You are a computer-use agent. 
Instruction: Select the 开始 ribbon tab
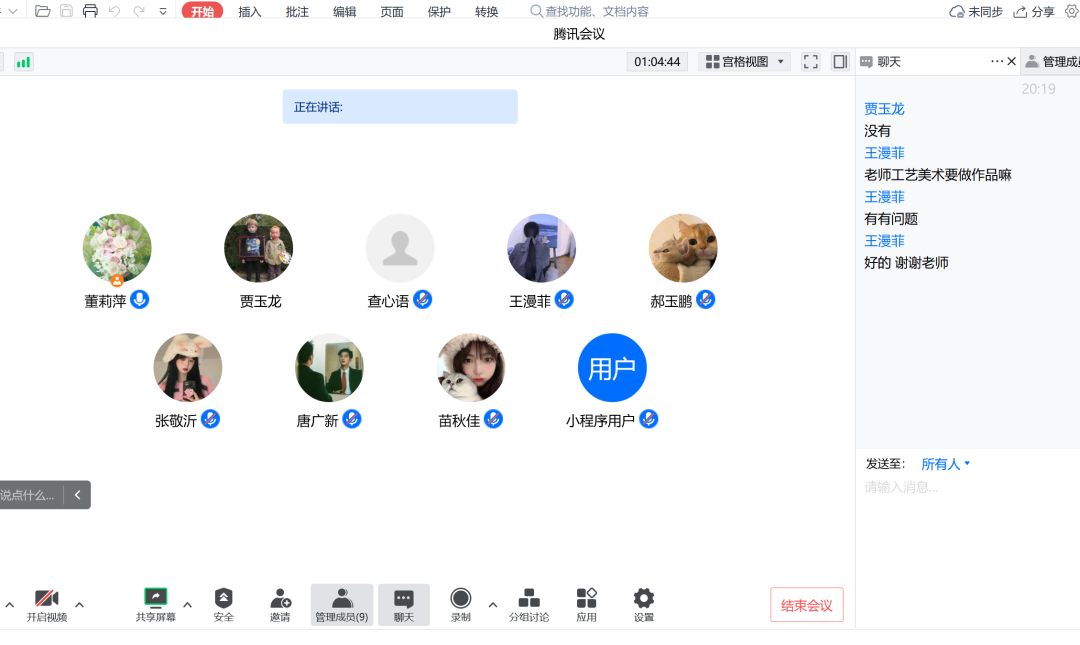202,12
